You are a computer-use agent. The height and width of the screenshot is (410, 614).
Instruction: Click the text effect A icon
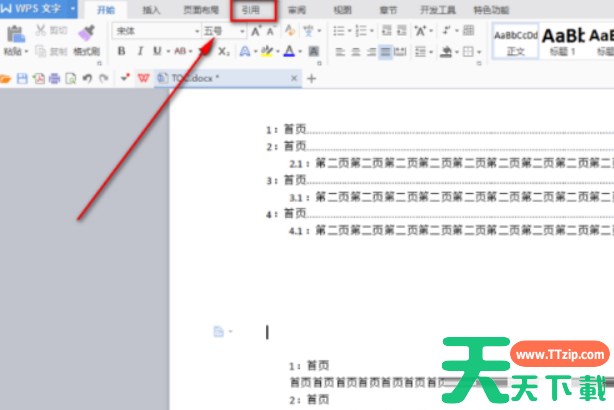[x=245, y=51]
